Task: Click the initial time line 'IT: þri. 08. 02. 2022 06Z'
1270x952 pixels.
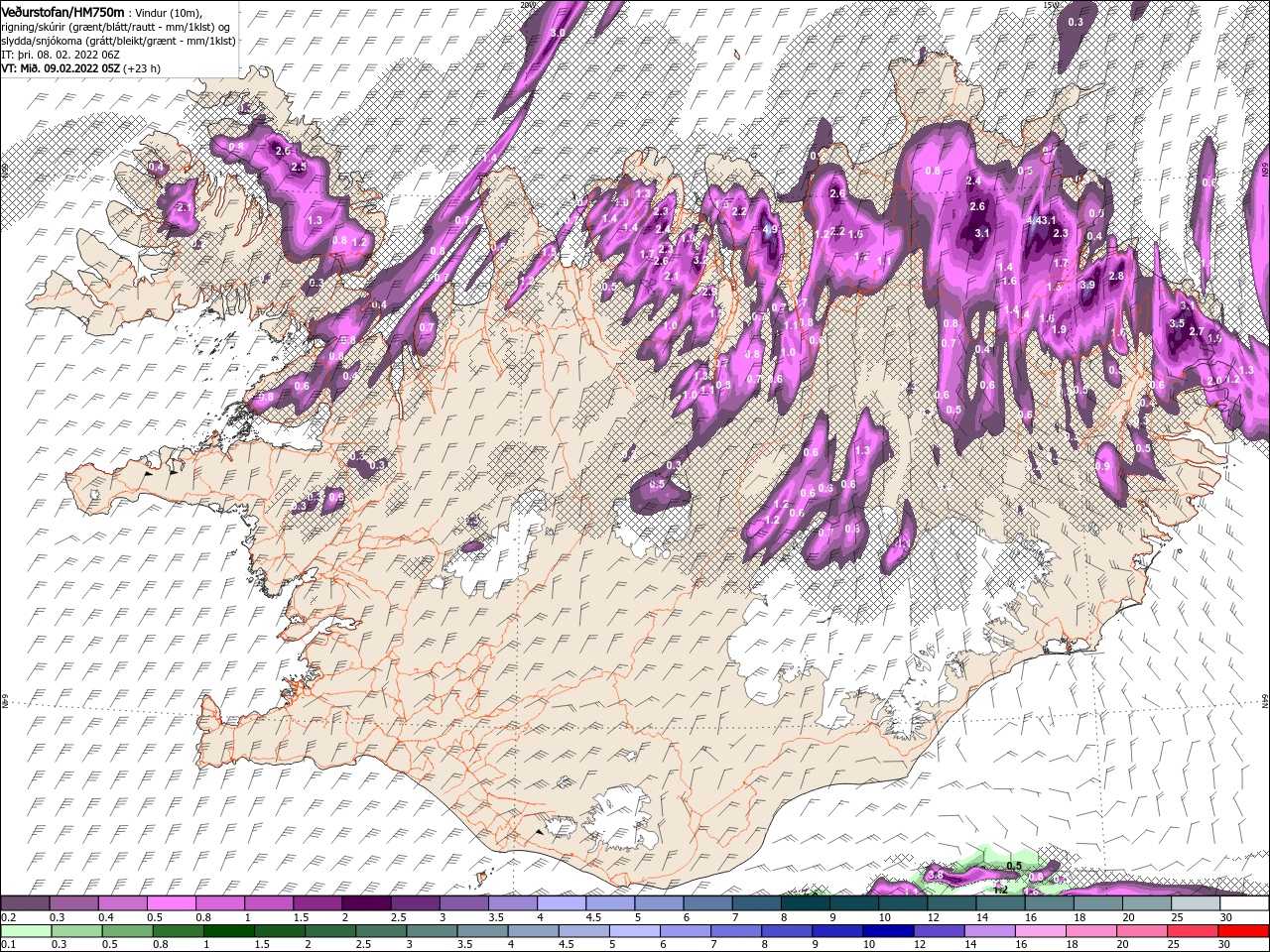Action: pyautogui.click(x=63, y=55)
